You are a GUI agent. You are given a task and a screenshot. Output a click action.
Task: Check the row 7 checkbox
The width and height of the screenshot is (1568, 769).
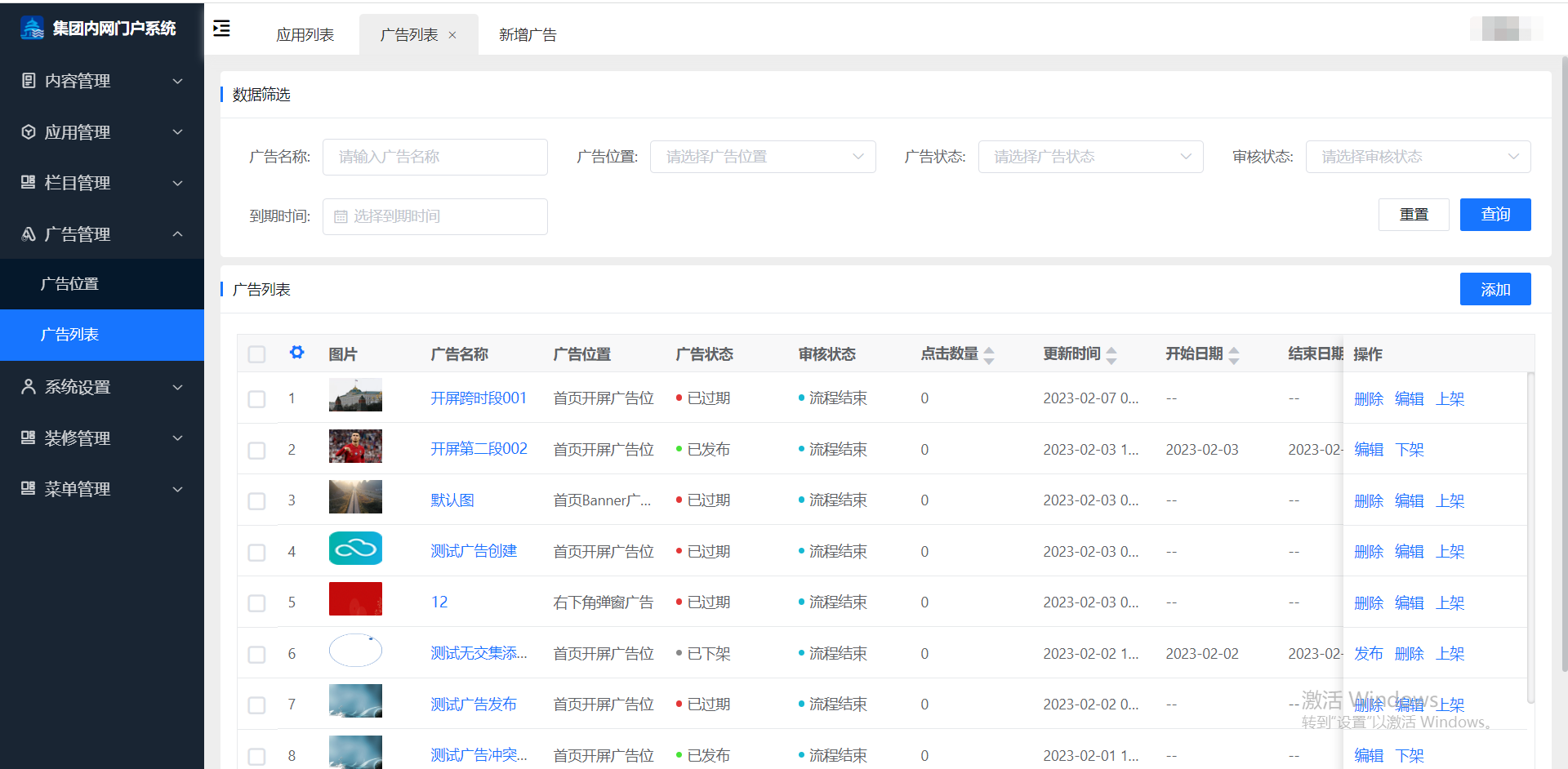(256, 705)
